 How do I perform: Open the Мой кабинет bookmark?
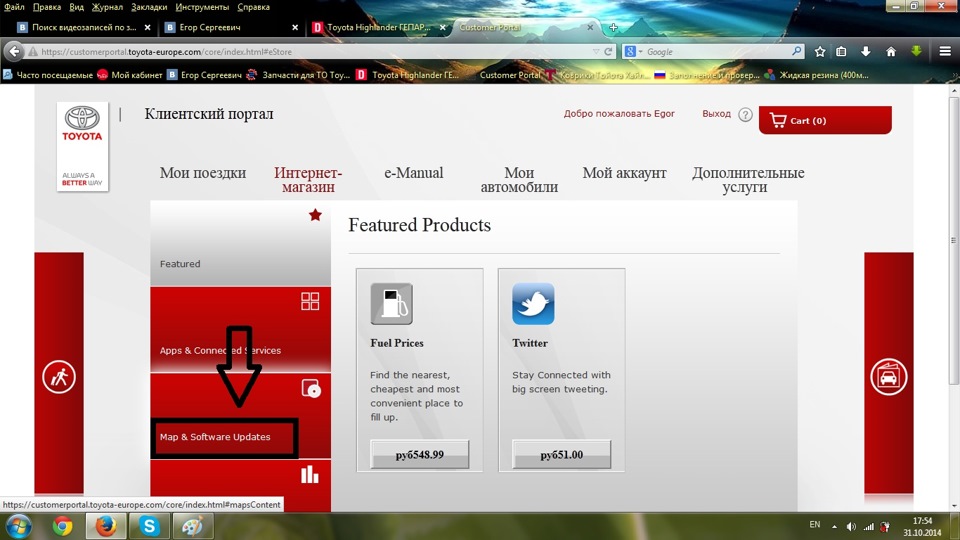130,75
